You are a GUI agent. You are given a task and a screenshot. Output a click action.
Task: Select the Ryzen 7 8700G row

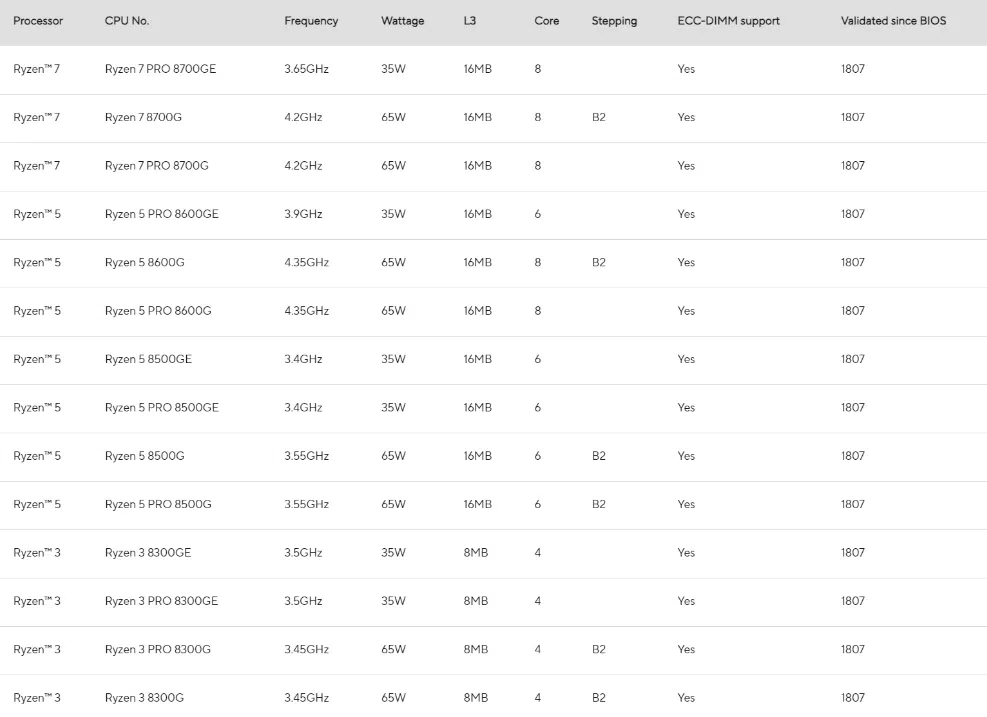[494, 118]
